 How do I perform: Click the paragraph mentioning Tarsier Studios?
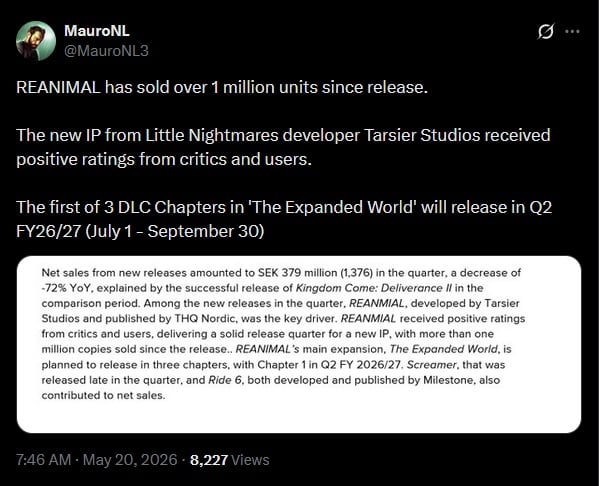tap(283, 147)
